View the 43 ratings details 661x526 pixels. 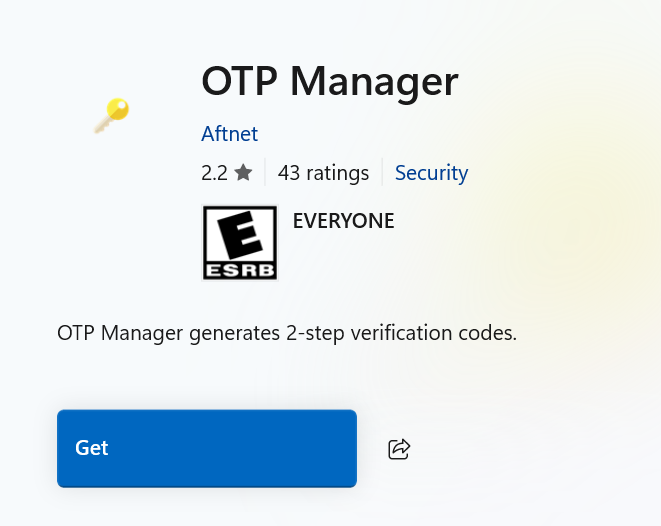coord(323,173)
